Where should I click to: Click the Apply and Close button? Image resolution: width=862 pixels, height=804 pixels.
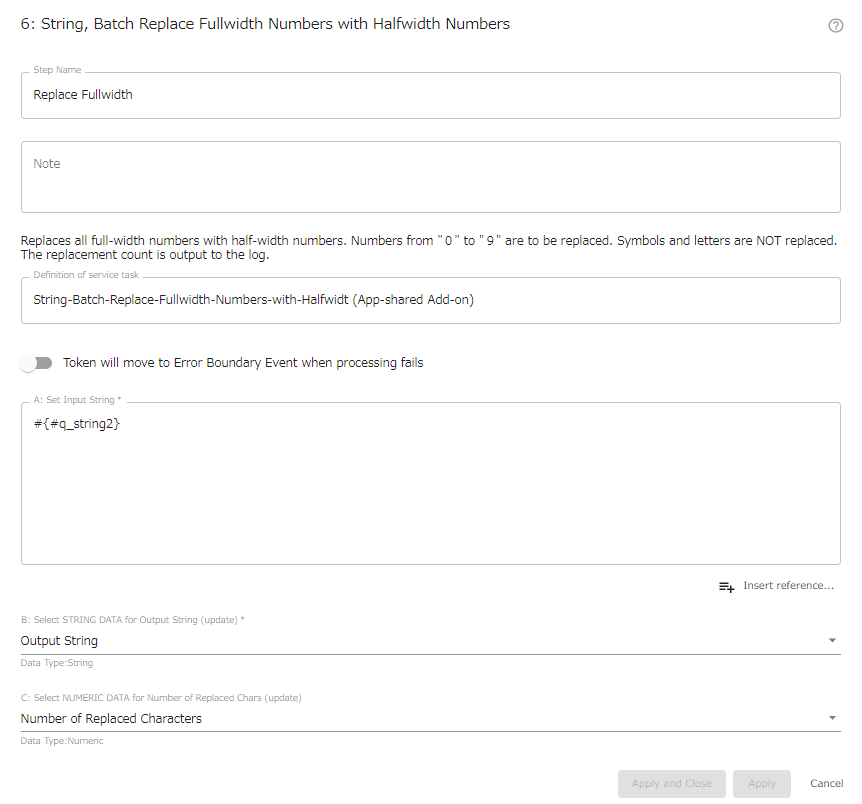click(671, 783)
